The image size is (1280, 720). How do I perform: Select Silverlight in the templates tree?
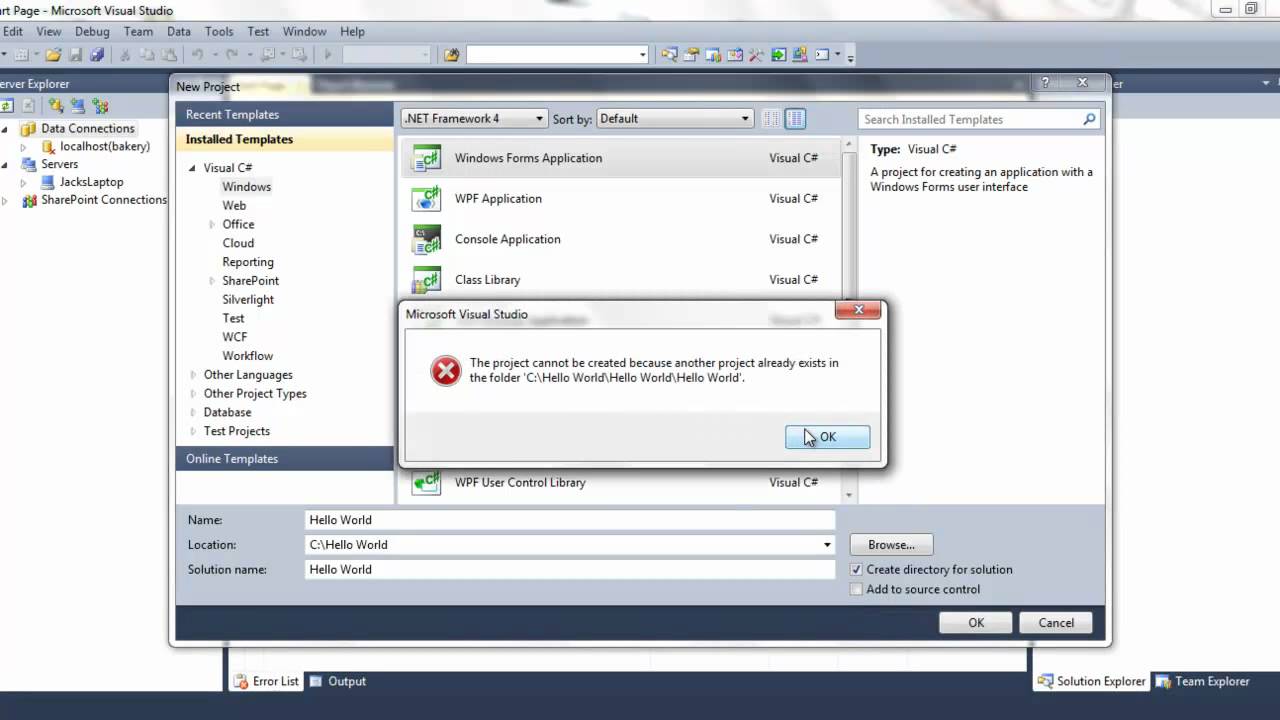[248, 299]
